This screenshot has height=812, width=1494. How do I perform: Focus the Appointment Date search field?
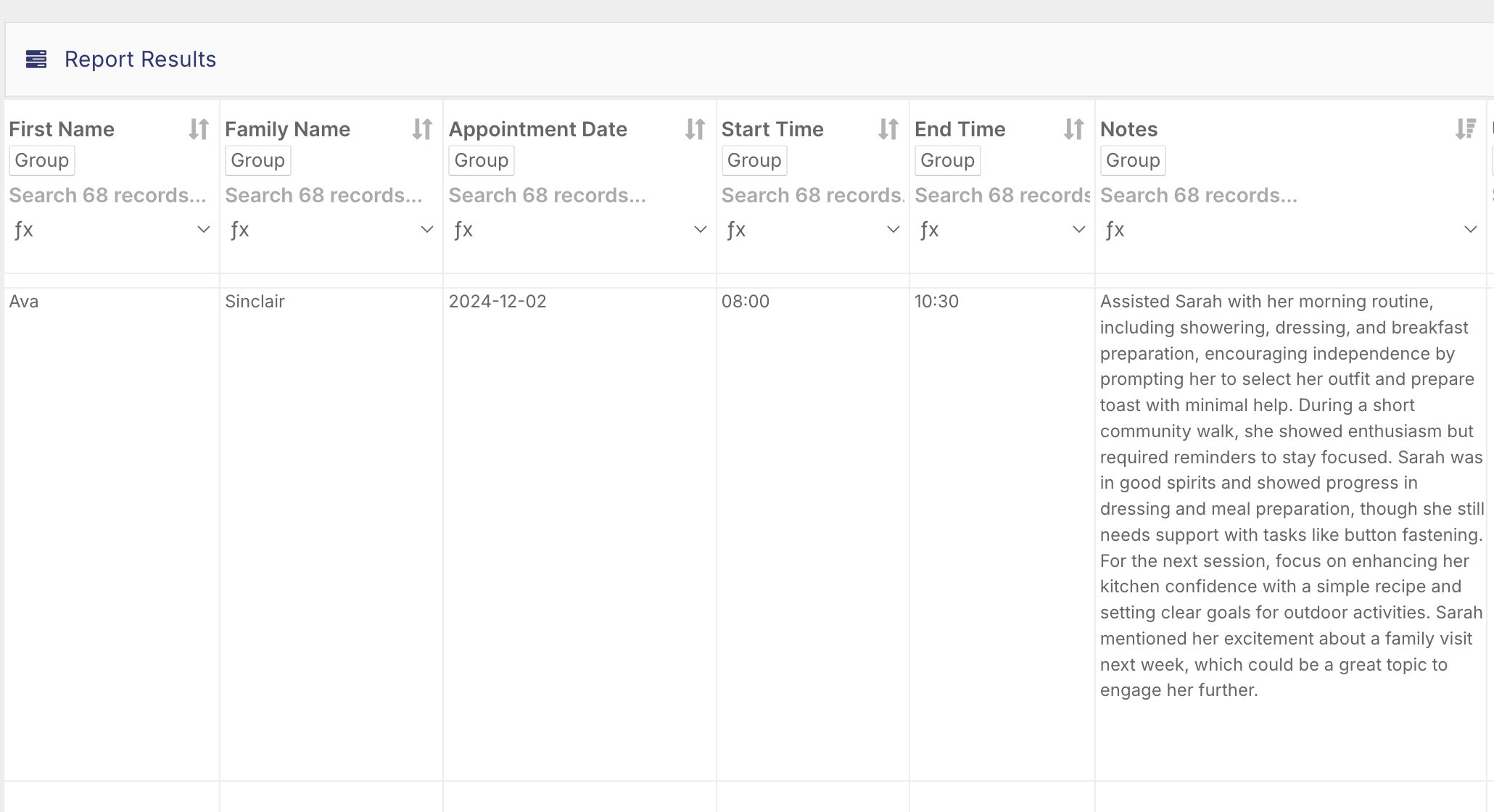pos(579,195)
